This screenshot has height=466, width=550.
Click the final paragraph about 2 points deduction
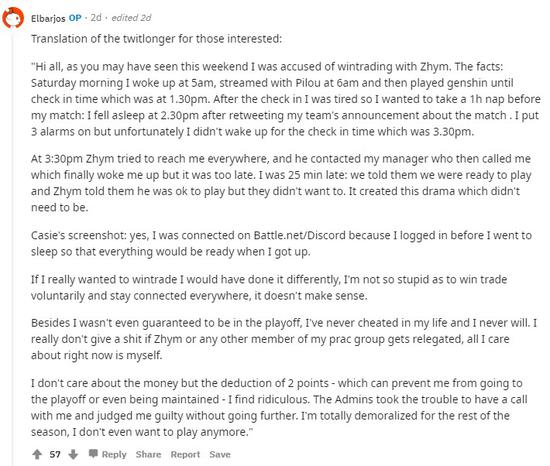(279, 407)
